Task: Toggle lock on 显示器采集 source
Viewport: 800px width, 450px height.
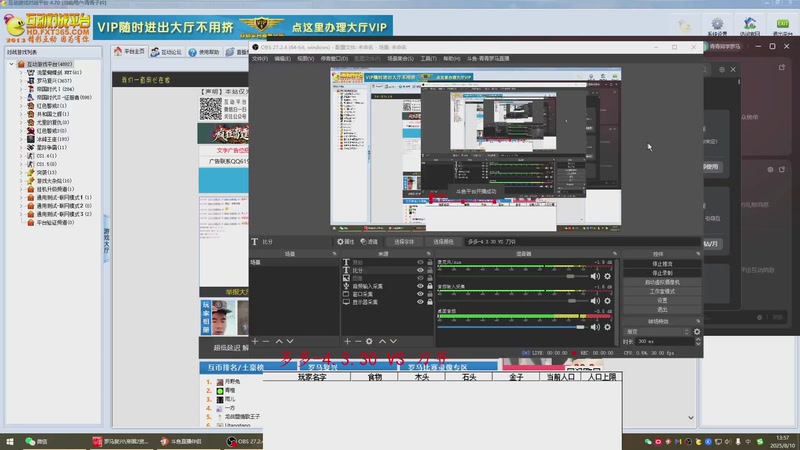Action: click(x=430, y=302)
